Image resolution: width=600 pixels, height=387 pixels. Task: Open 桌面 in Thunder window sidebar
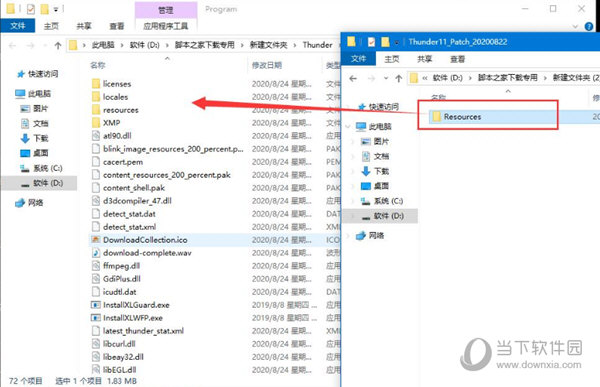coord(40,153)
